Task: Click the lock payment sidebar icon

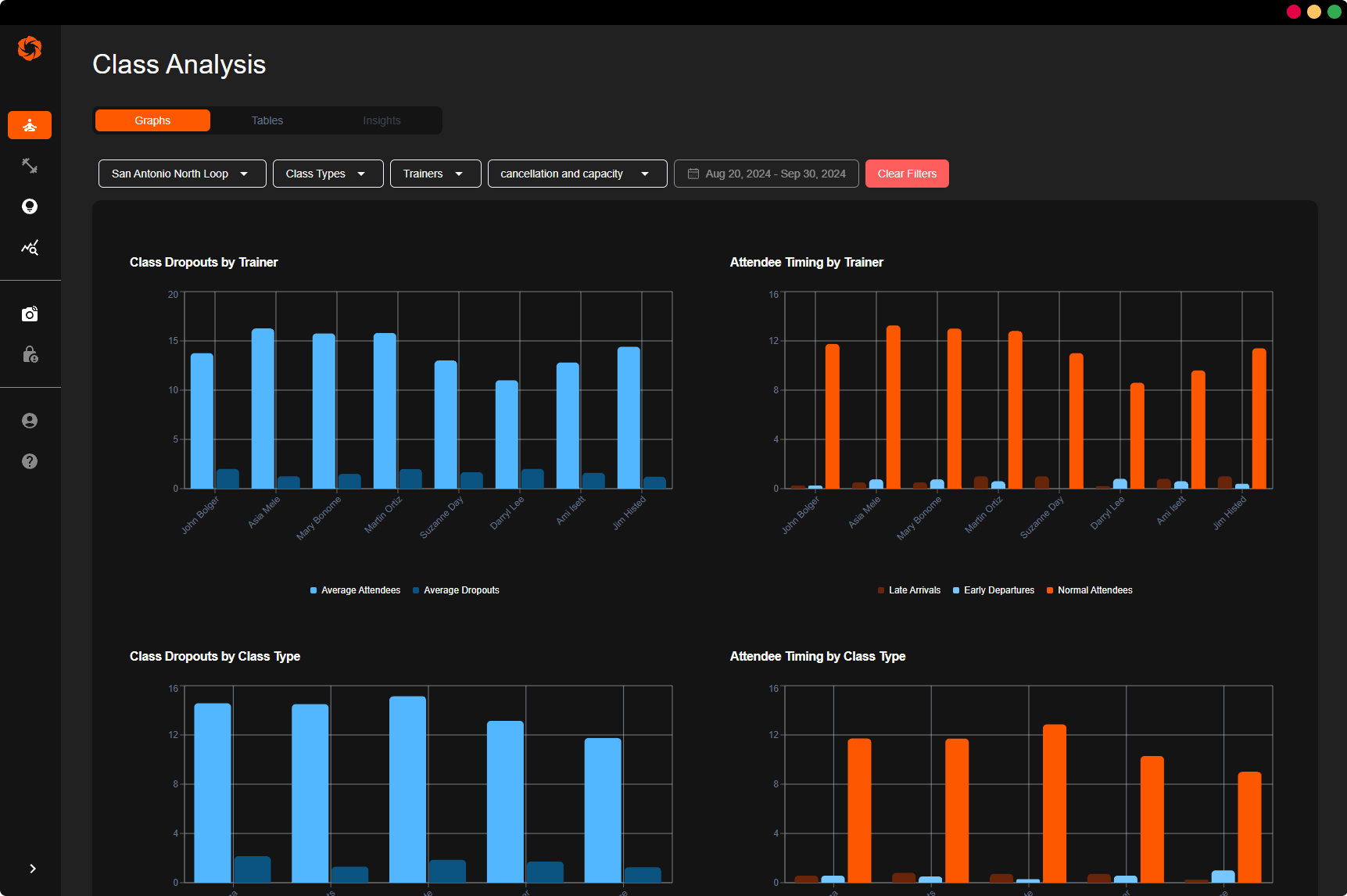Action: coord(30,355)
